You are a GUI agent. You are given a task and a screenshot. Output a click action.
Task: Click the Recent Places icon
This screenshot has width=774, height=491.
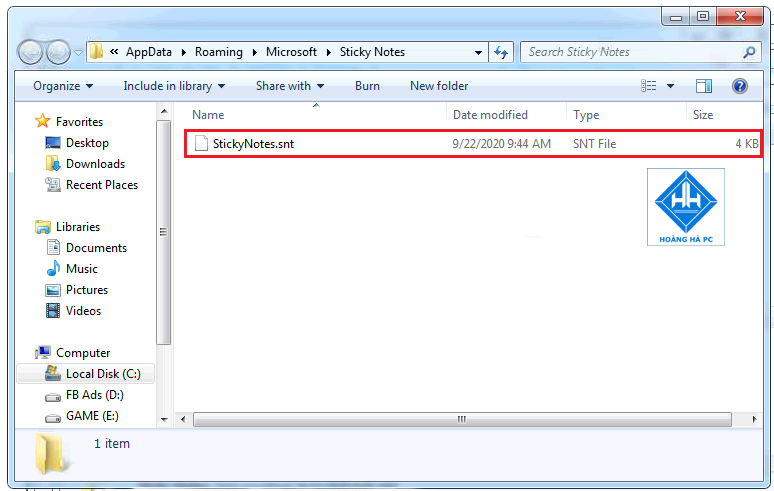(53, 185)
